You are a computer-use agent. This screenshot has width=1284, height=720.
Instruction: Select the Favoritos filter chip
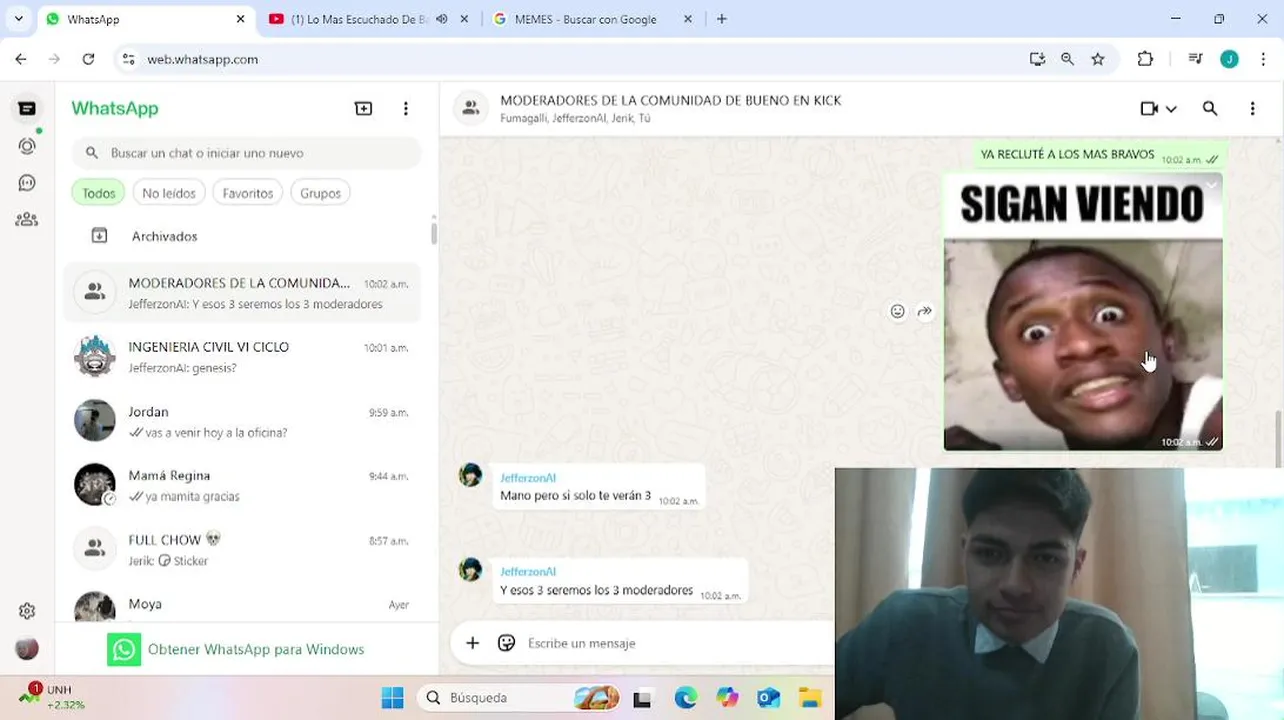tap(248, 193)
